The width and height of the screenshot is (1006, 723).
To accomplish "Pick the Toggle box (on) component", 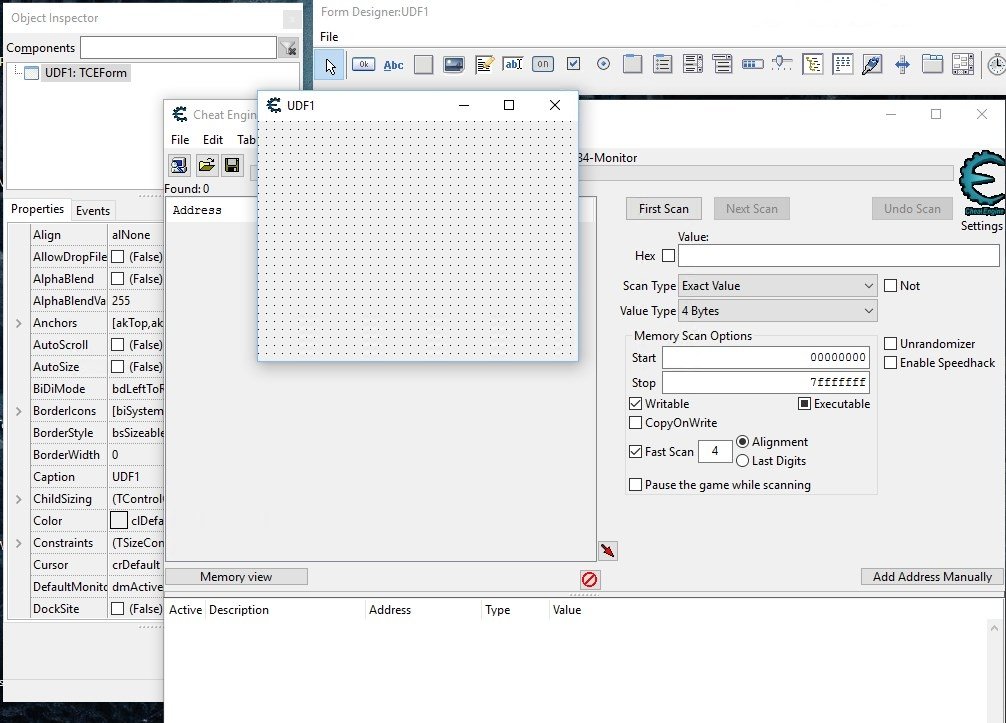I will click(x=542, y=65).
